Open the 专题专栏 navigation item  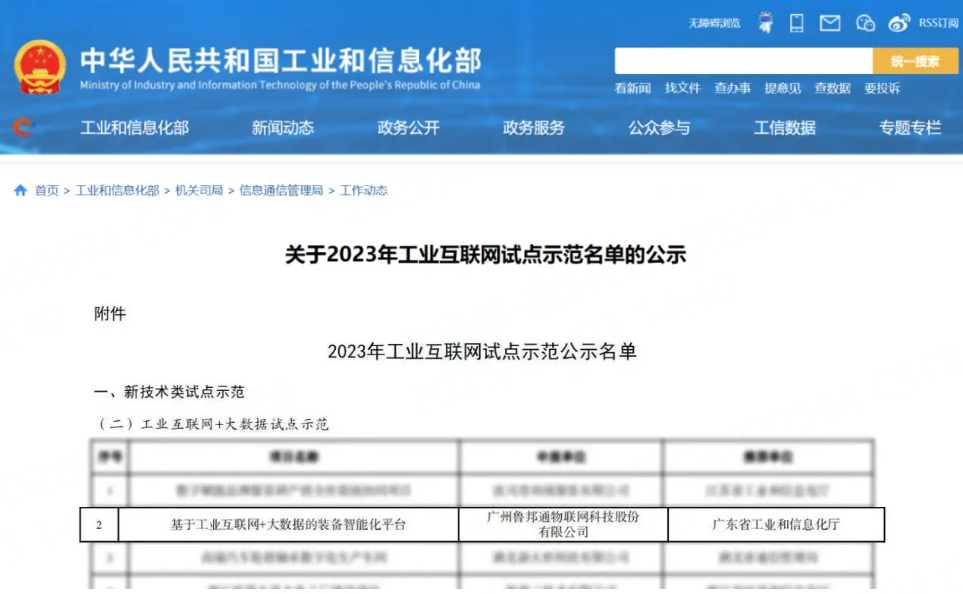click(910, 127)
